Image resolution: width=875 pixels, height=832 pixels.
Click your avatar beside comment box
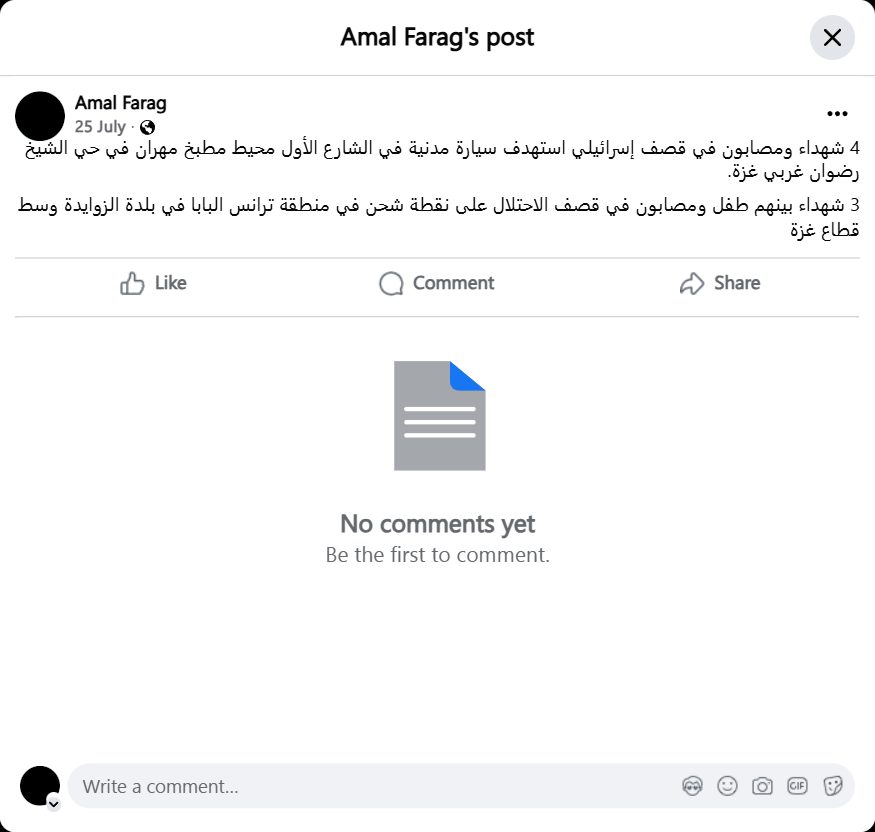[40, 786]
